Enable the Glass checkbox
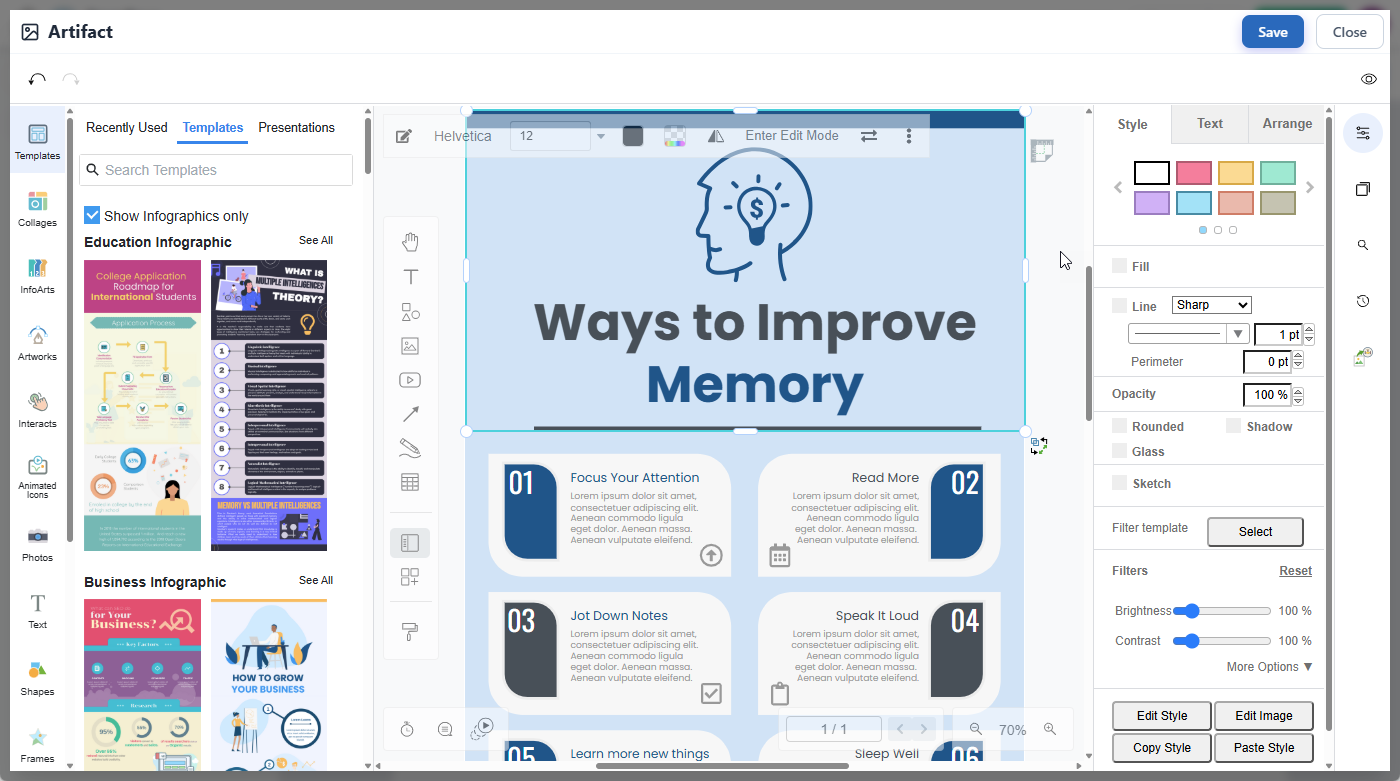This screenshot has height=781, width=1400. 1119,450
